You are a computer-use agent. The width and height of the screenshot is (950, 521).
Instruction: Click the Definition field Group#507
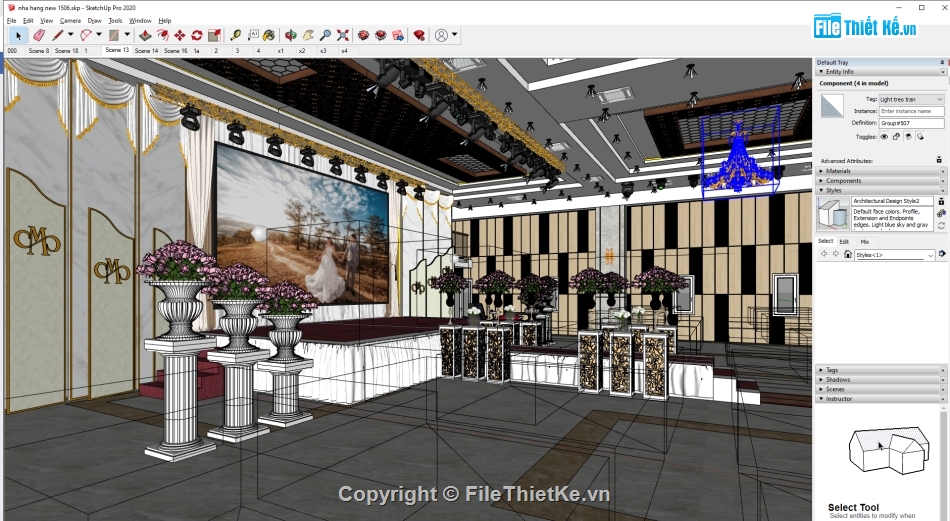911,123
